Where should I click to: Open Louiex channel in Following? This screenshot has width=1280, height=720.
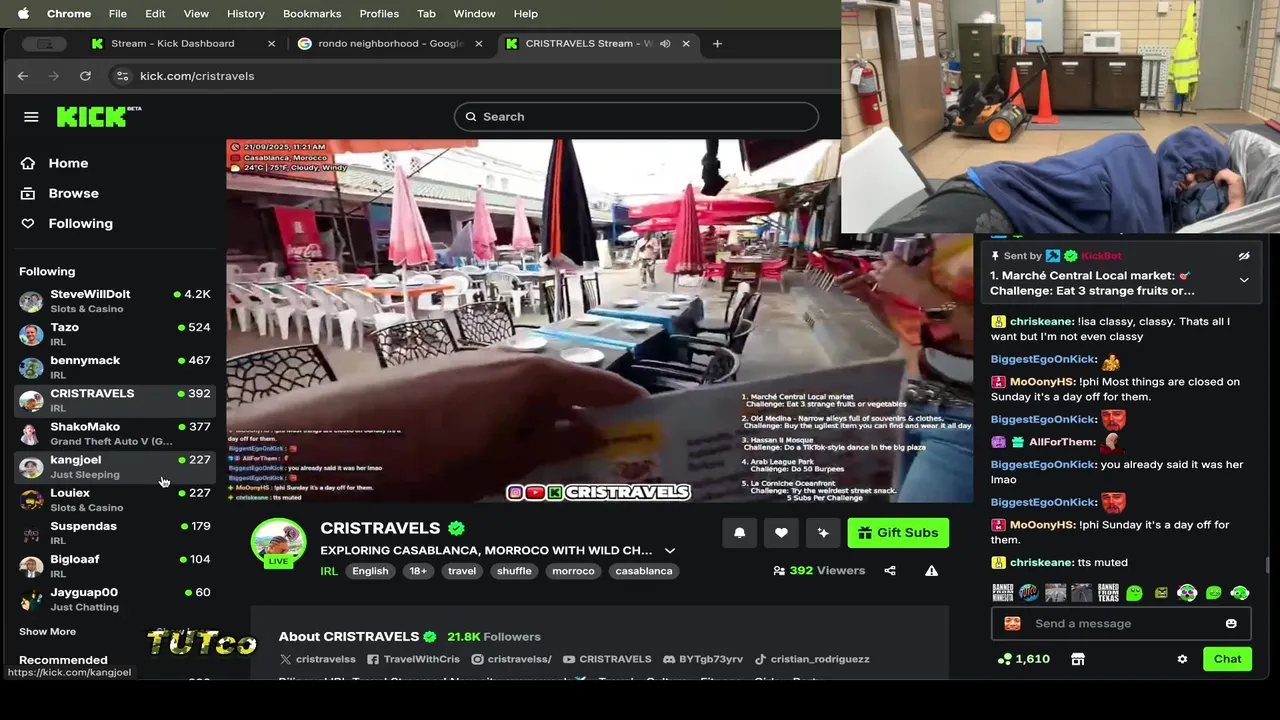[115, 500]
